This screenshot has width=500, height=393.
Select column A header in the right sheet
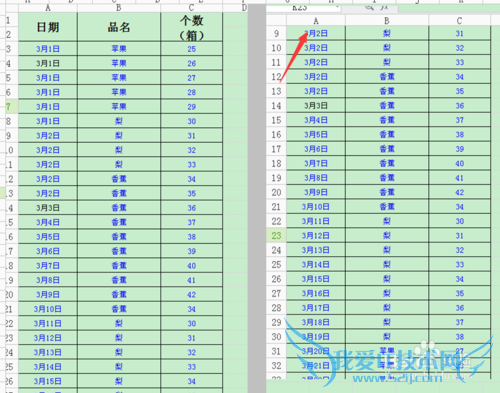click(316, 21)
